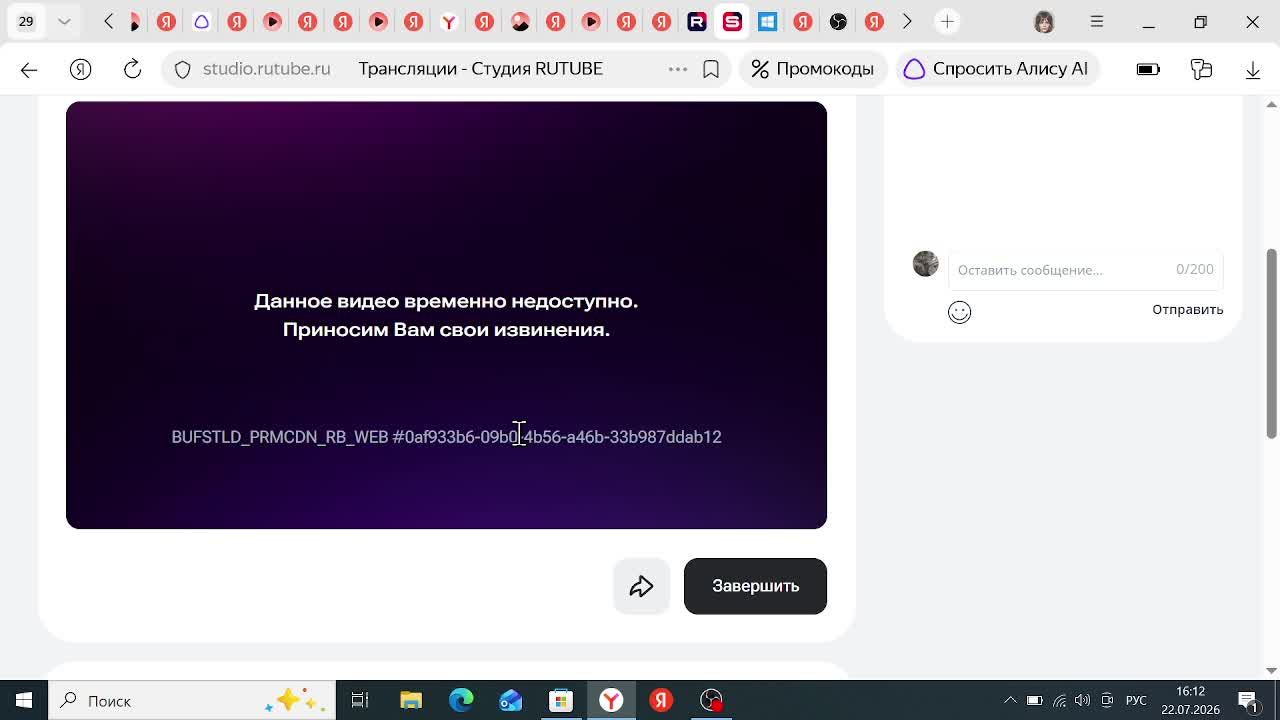Image resolution: width=1280 pixels, height=720 pixels.
Task: Open Yandex home via the Я icon
Action: pyautogui.click(x=81, y=69)
